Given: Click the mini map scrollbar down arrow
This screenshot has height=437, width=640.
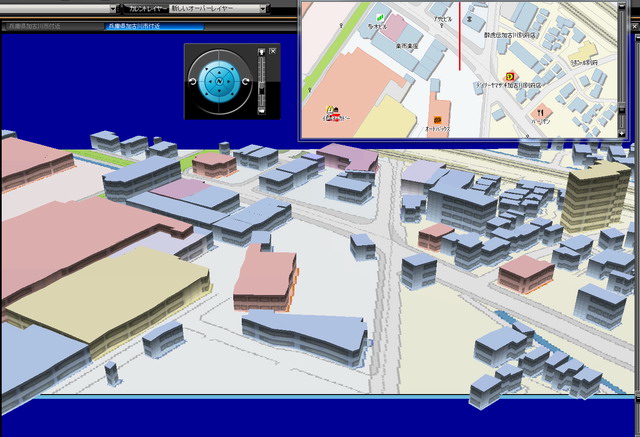Looking at the screenshot, I should tap(622, 134).
